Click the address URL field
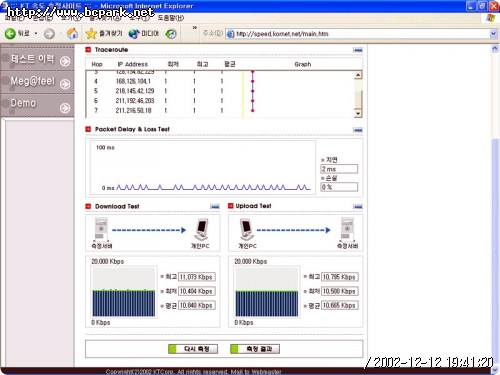 click(358, 34)
